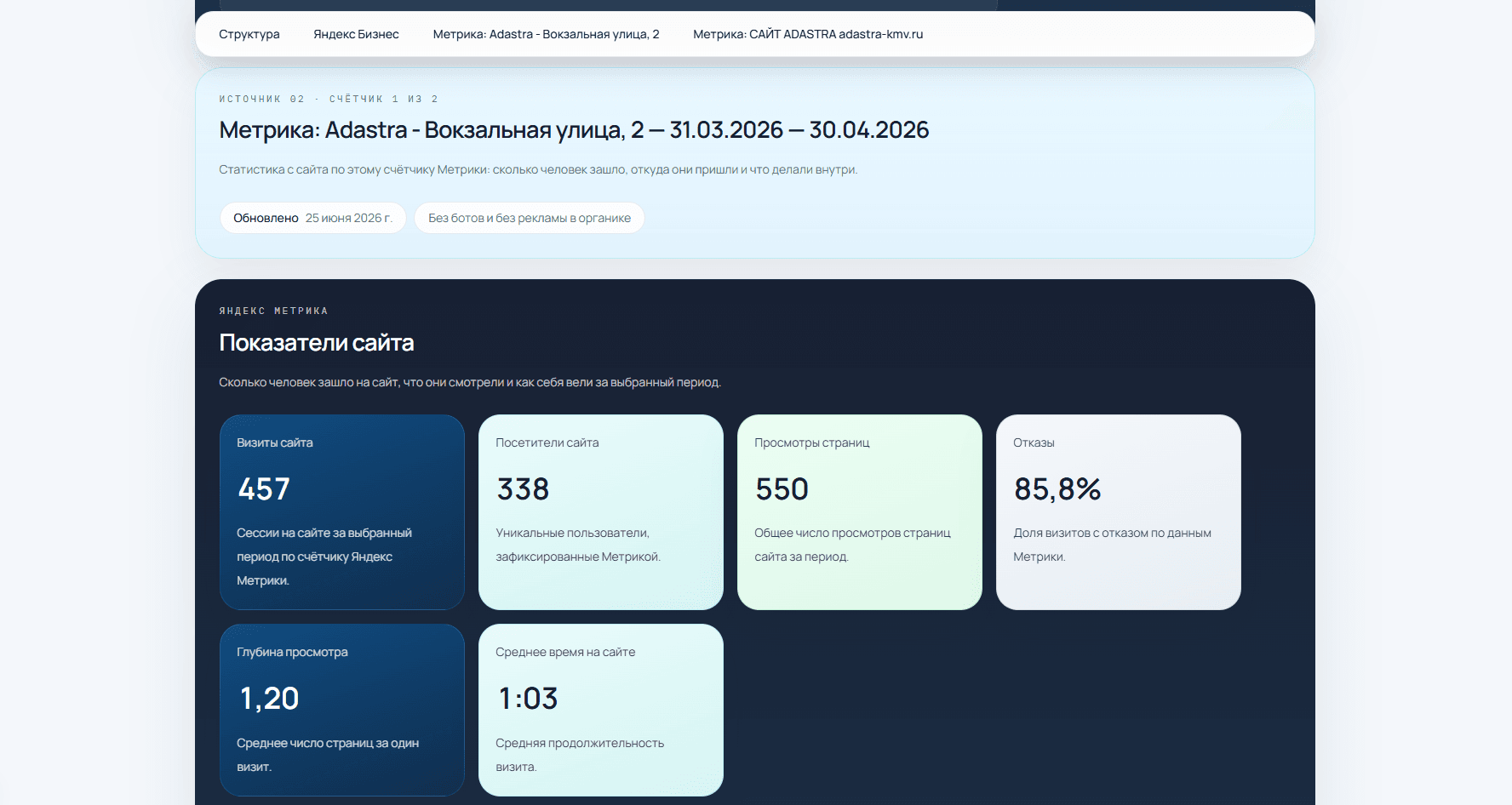Open Метрика: САЙТ ADASTRA adastra-kmv.ru tab
This screenshot has height=805, width=1512.
point(808,34)
